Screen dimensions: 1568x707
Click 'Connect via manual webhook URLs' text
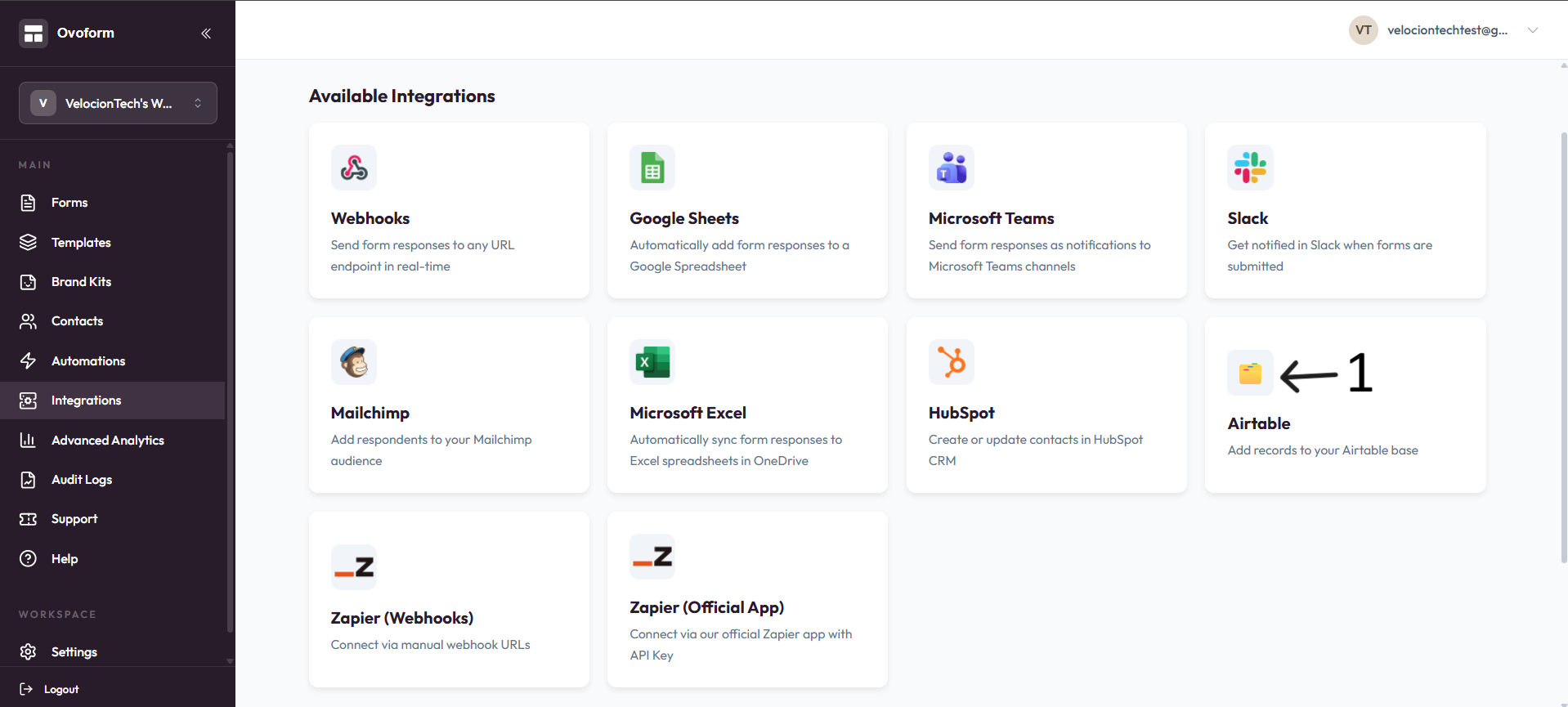point(431,645)
